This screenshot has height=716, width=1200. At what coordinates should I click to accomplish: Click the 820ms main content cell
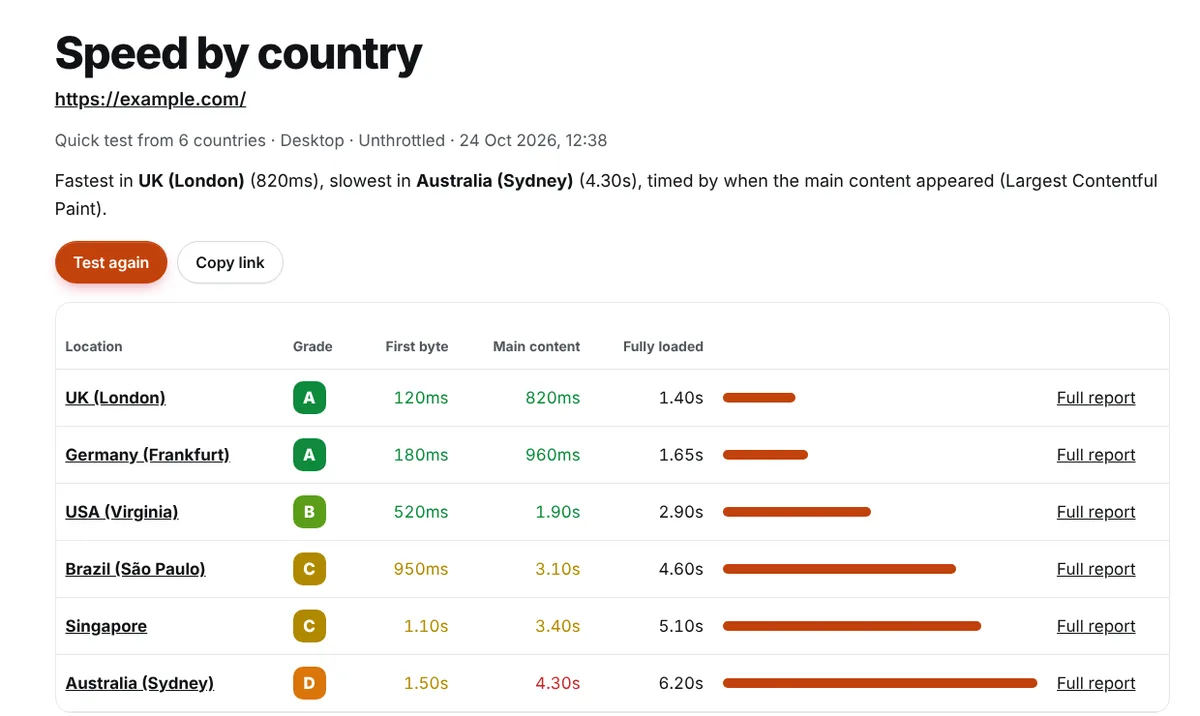pyautogui.click(x=553, y=398)
